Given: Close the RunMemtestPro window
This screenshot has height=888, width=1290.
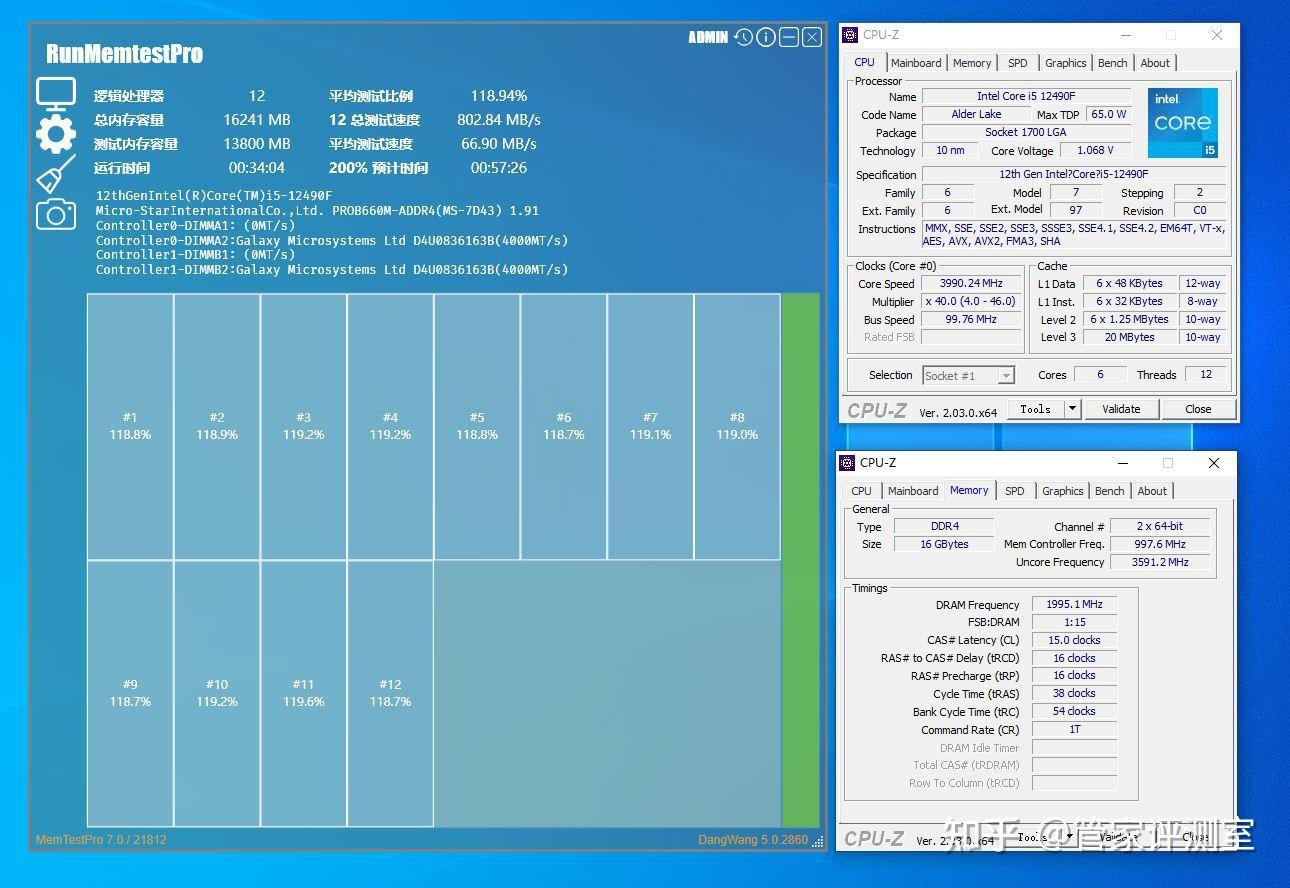Looking at the screenshot, I should coord(812,37).
